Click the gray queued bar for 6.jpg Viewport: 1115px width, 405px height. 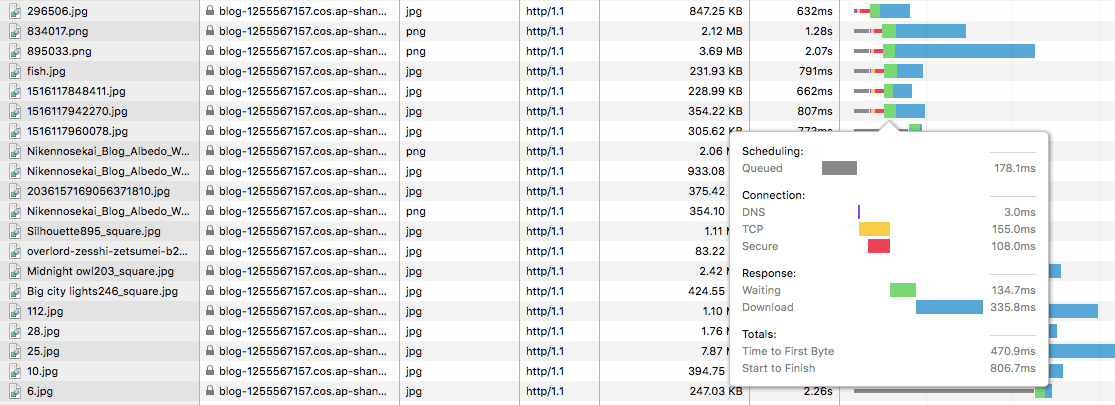click(944, 391)
